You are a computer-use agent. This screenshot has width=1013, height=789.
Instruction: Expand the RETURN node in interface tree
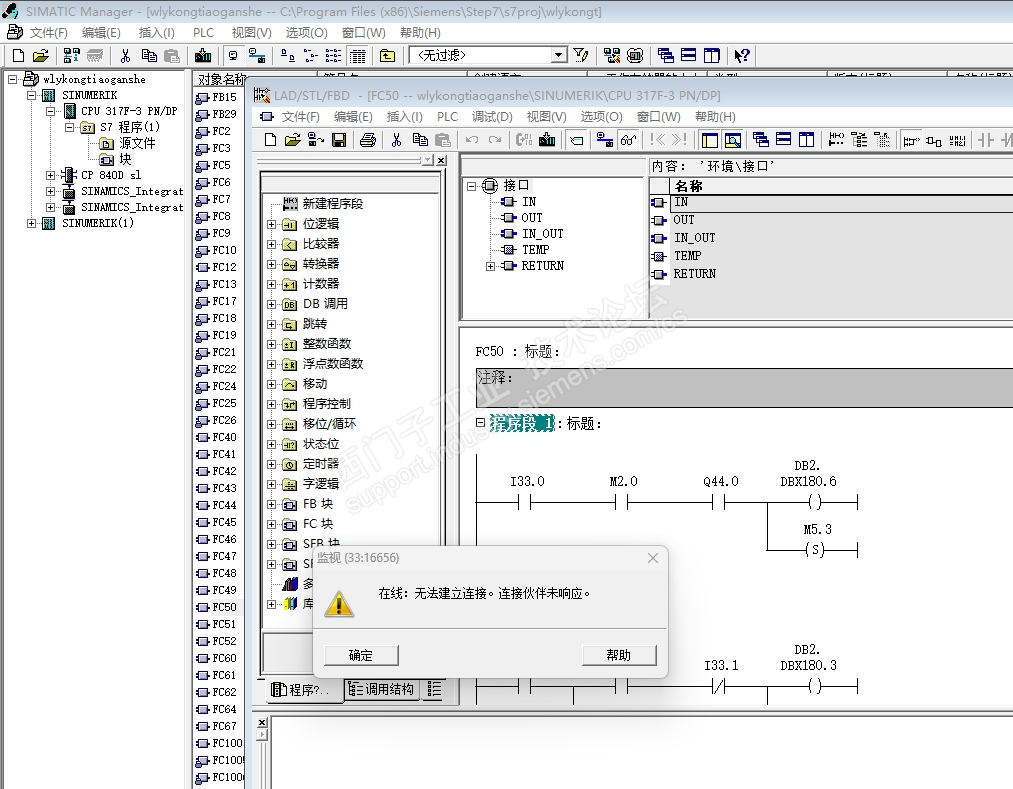(490, 266)
